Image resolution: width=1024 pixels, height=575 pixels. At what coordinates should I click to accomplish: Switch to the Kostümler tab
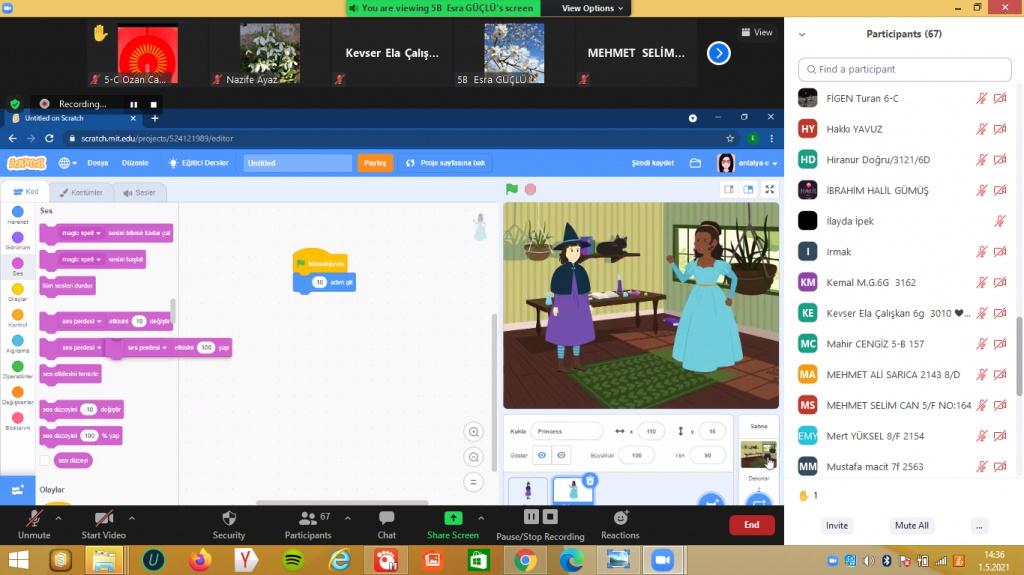pyautogui.click(x=80, y=192)
